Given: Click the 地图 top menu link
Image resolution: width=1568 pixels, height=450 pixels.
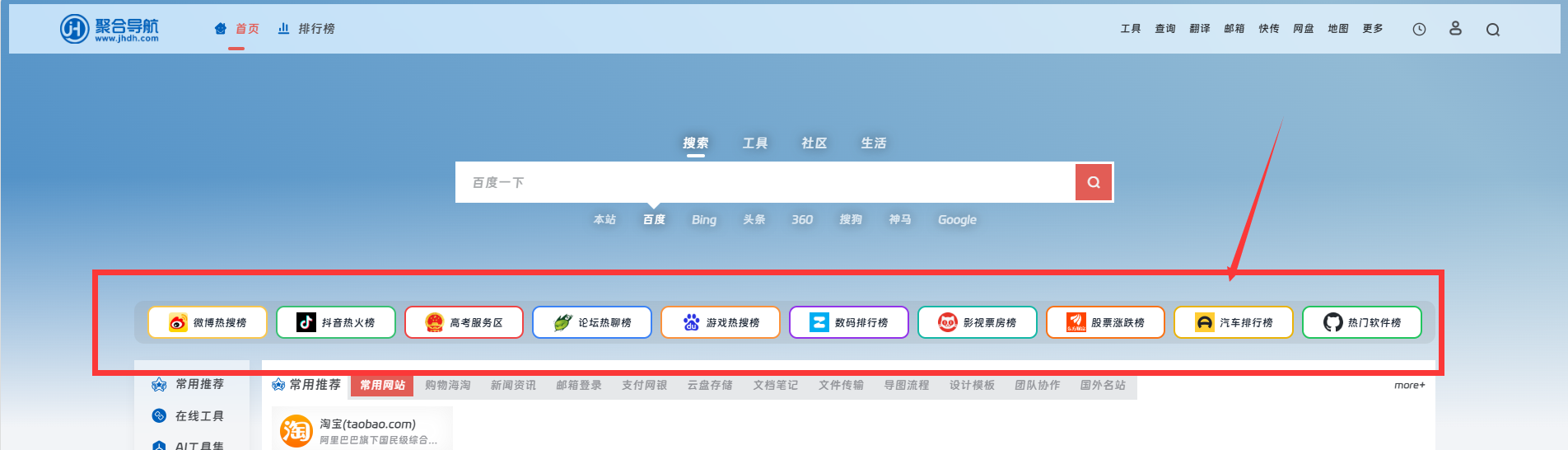Looking at the screenshot, I should click(1338, 29).
